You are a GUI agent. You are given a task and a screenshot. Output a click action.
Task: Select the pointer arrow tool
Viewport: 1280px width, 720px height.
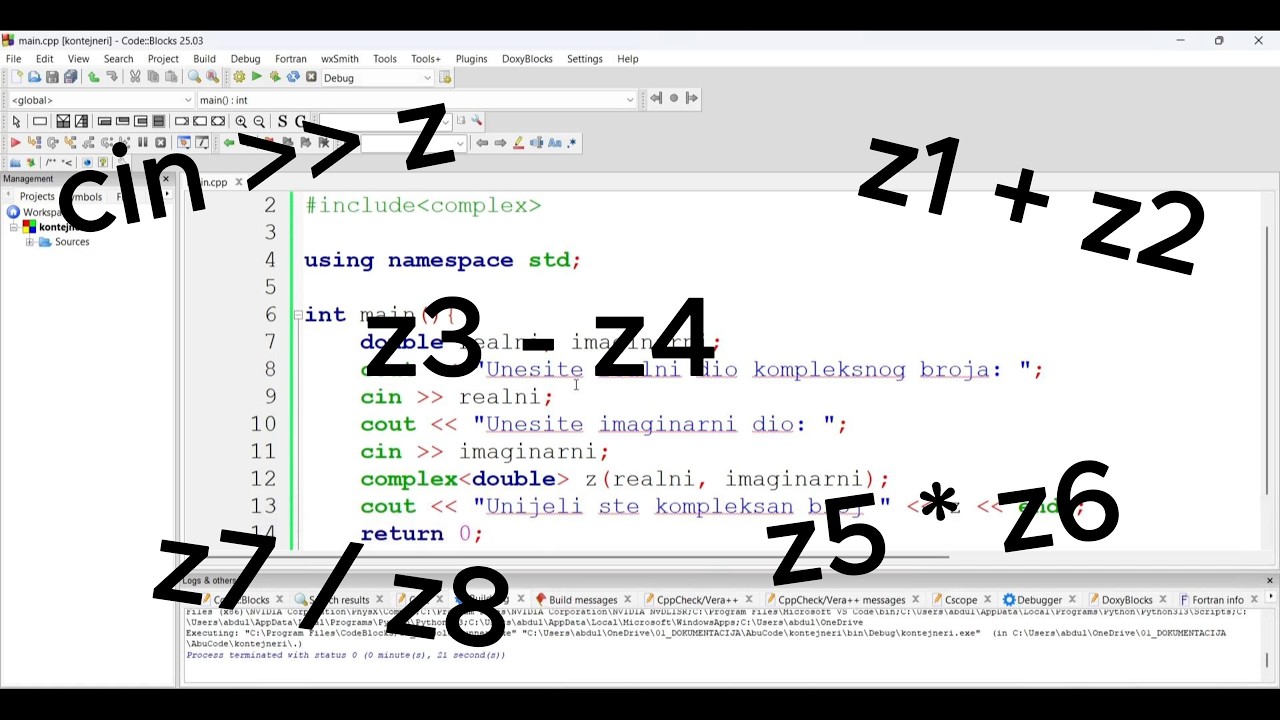pyautogui.click(x=16, y=122)
